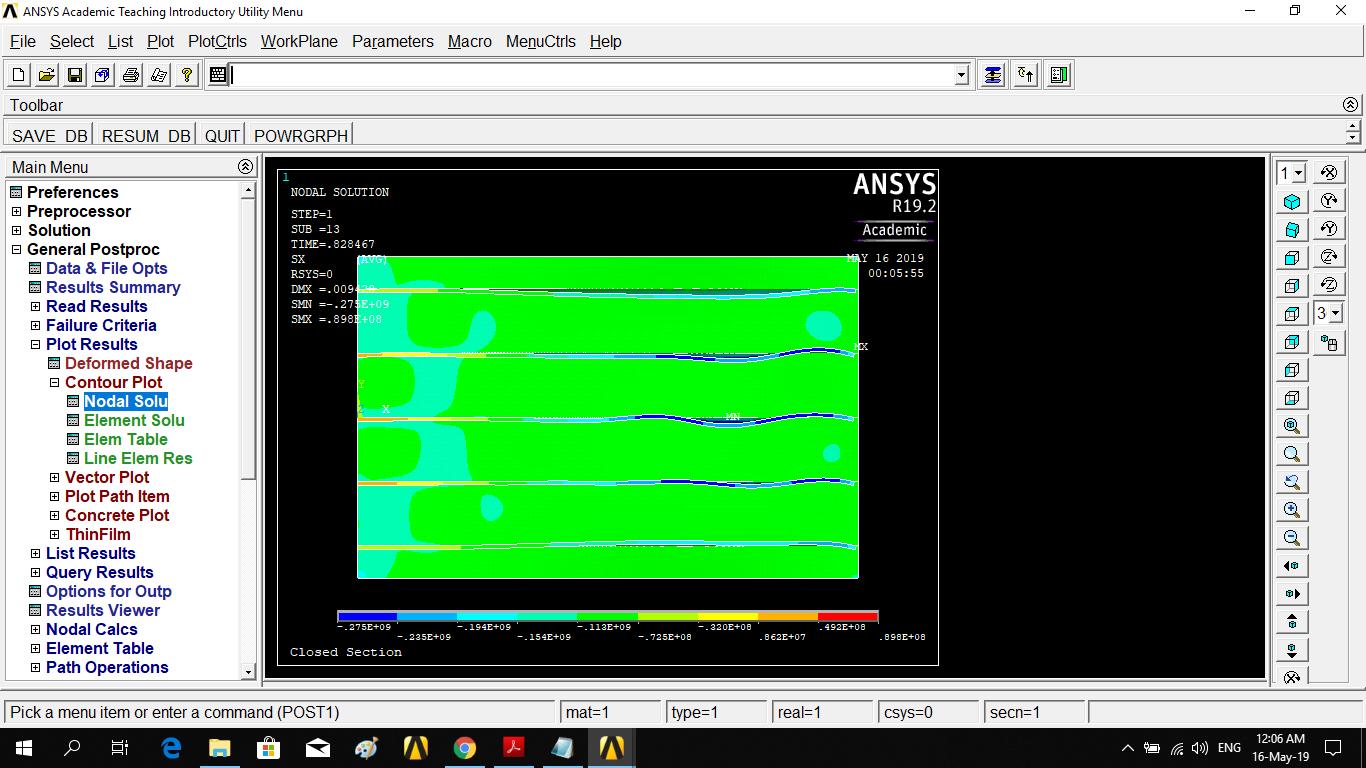Toggle Dynamic Model Mode cube-mouse icon

pos(1328,342)
